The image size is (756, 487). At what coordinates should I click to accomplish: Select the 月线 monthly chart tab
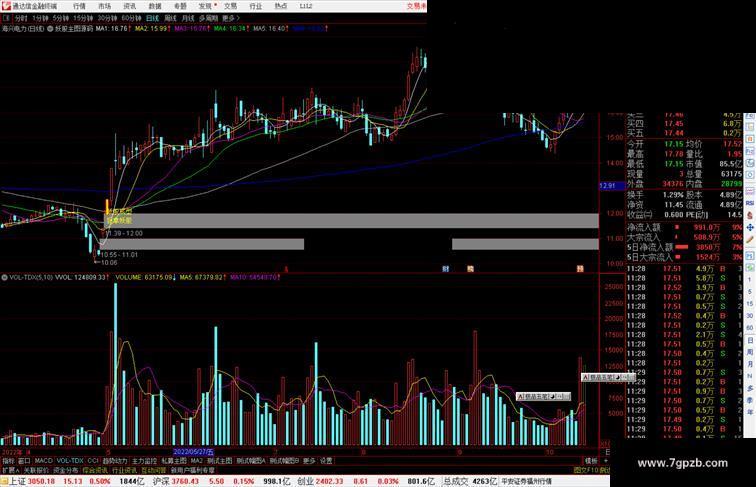[x=188, y=18]
